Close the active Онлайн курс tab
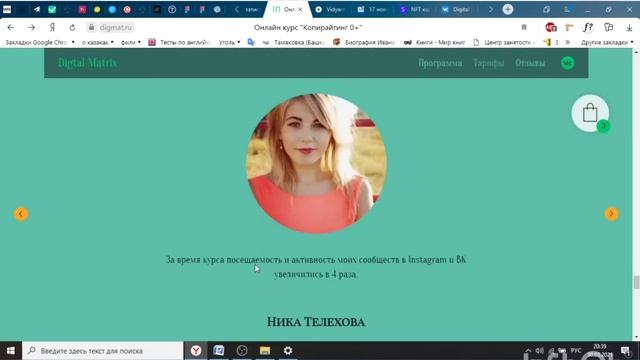This screenshot has height=360, width=640. [x=300, y=9]
